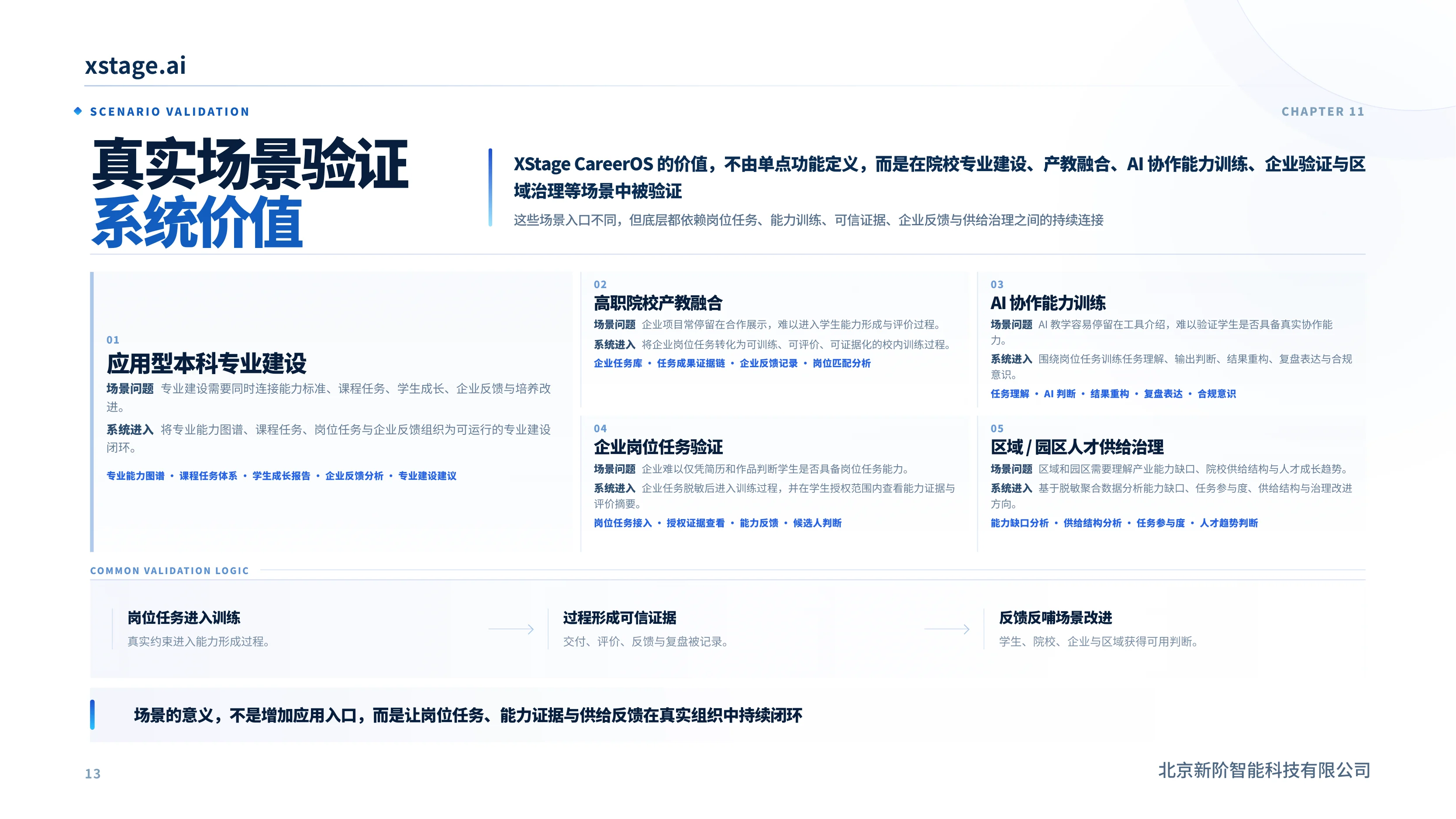The width and height of the screenshot is (1456, 819).
Task: Select the blue tag 候选人判断
Action: (x=817, y=523)
